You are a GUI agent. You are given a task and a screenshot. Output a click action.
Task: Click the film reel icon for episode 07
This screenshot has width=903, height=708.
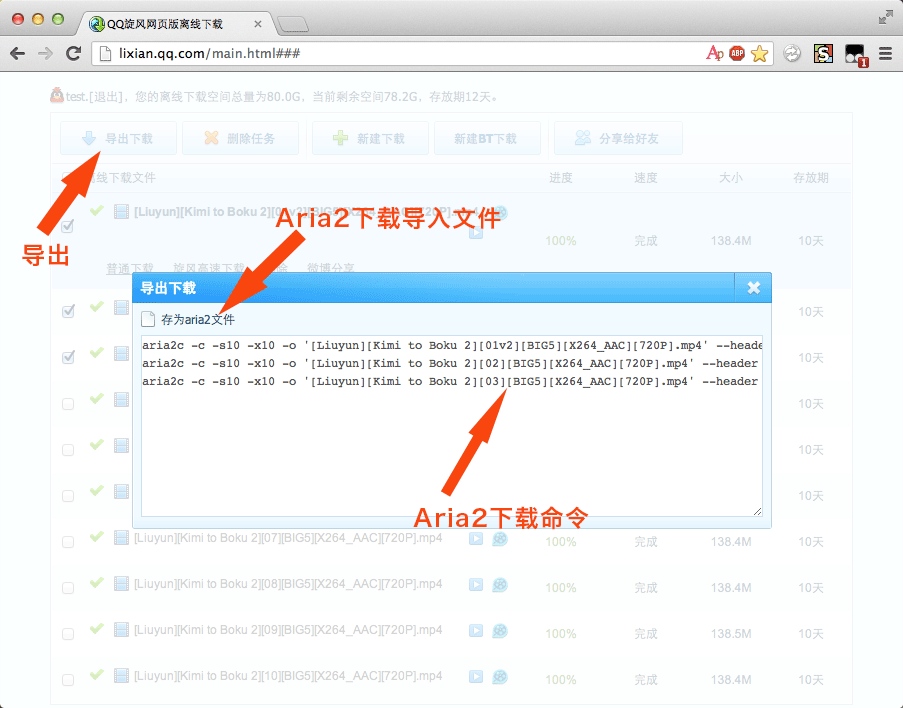point(500,539)
